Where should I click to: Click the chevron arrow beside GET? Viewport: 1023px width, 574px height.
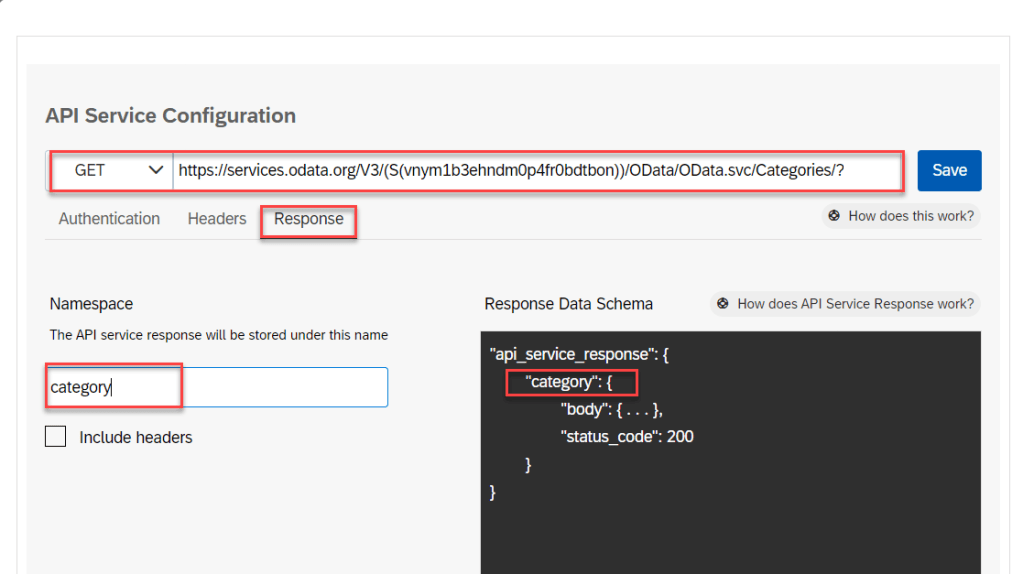click(155, 171)
